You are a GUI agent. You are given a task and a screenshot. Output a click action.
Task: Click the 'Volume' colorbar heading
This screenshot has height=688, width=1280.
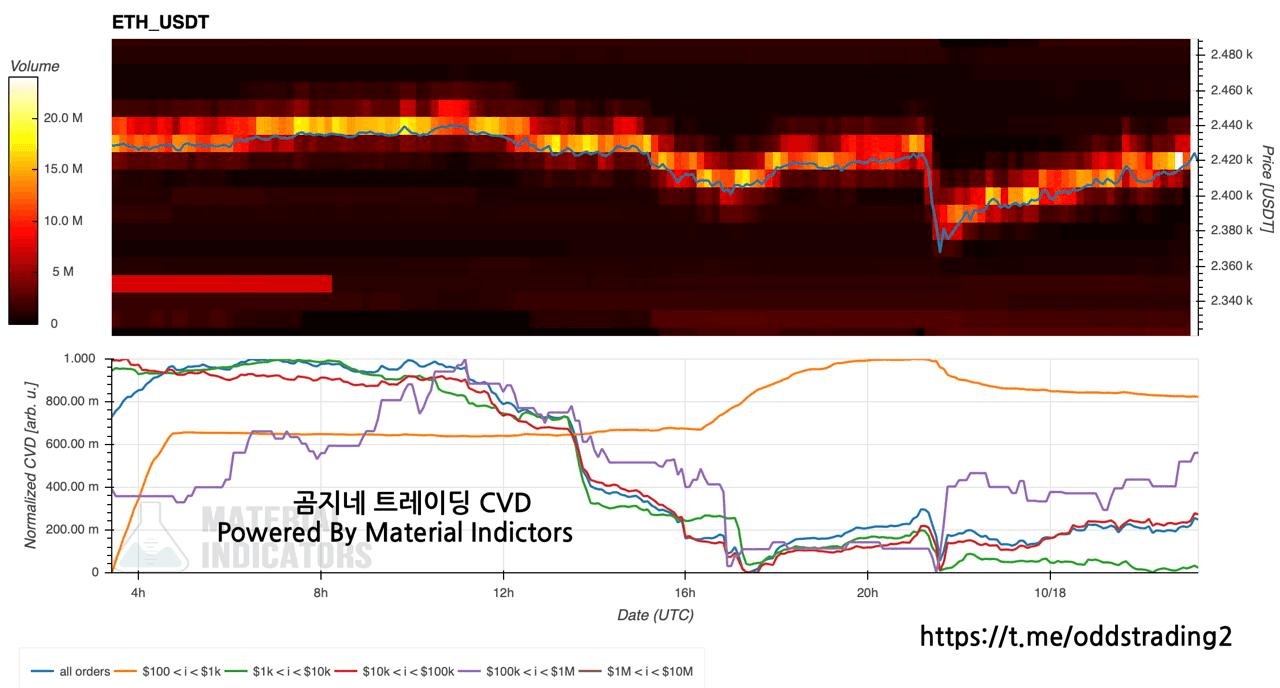coord(34,66)
